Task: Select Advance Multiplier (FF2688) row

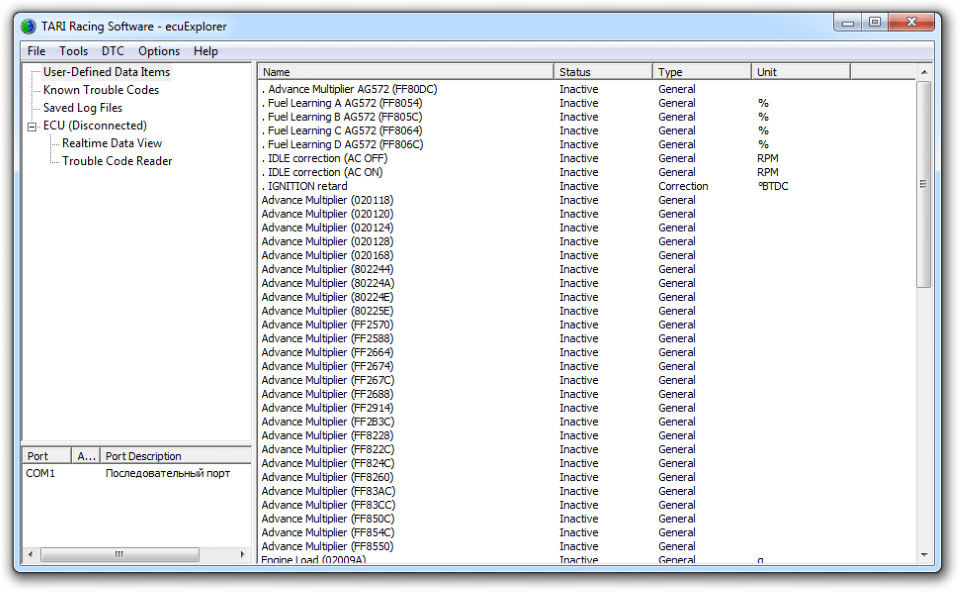Action: 587,394
